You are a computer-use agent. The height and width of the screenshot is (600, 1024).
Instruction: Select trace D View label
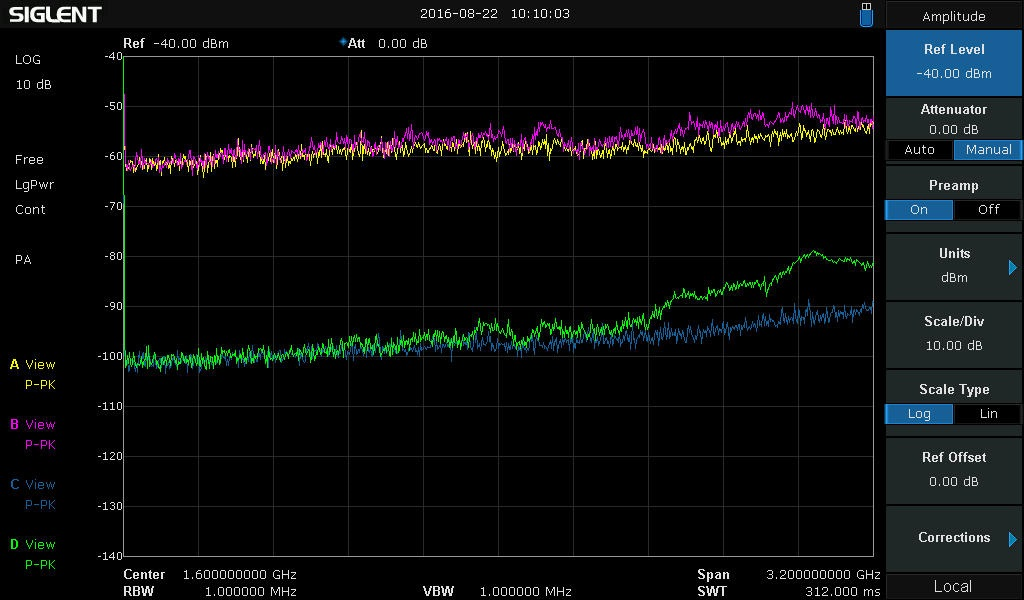pos(33,545)
